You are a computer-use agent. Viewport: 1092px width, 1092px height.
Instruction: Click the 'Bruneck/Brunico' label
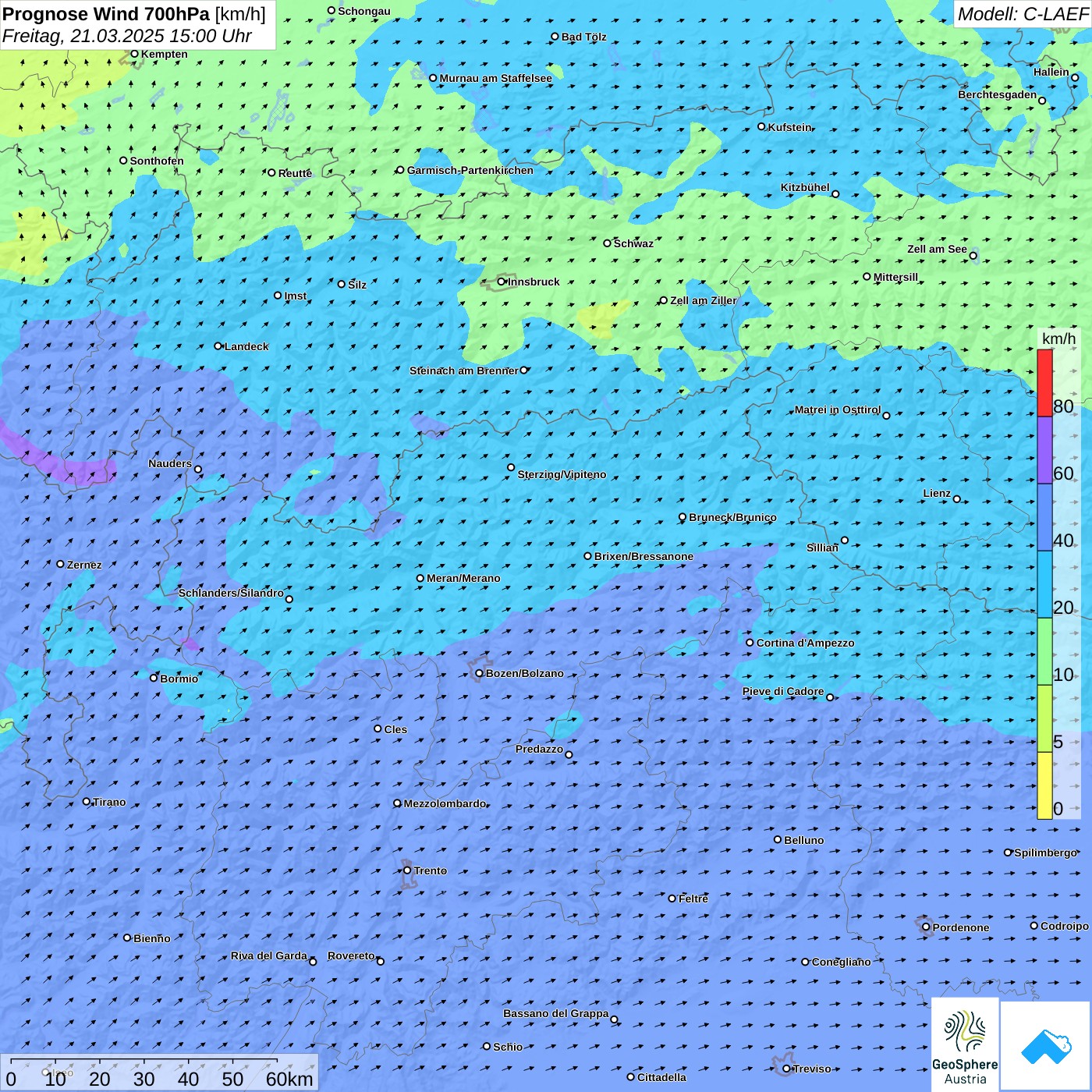(x=733, y=517)
